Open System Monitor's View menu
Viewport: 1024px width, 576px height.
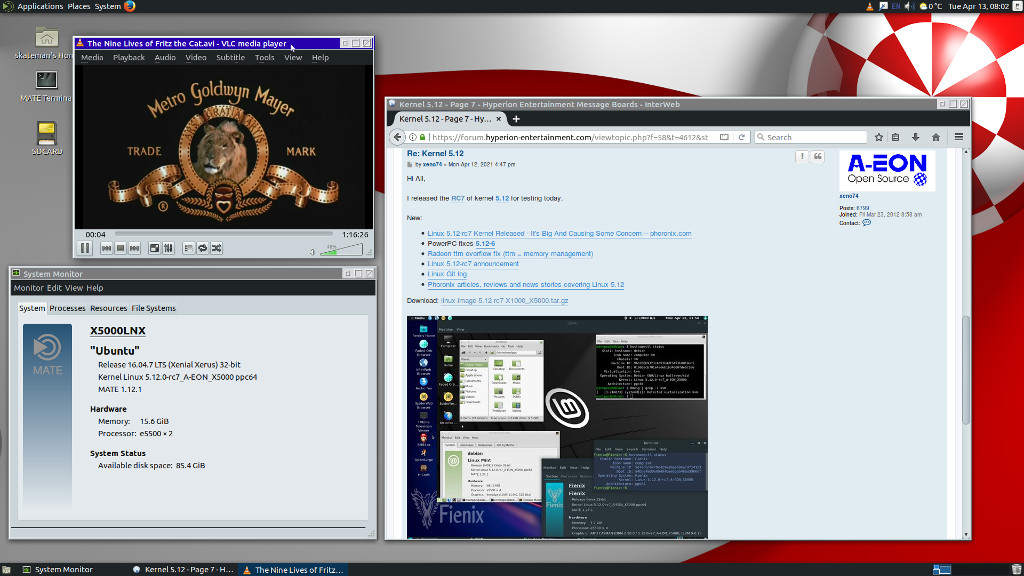pos(74,288)
